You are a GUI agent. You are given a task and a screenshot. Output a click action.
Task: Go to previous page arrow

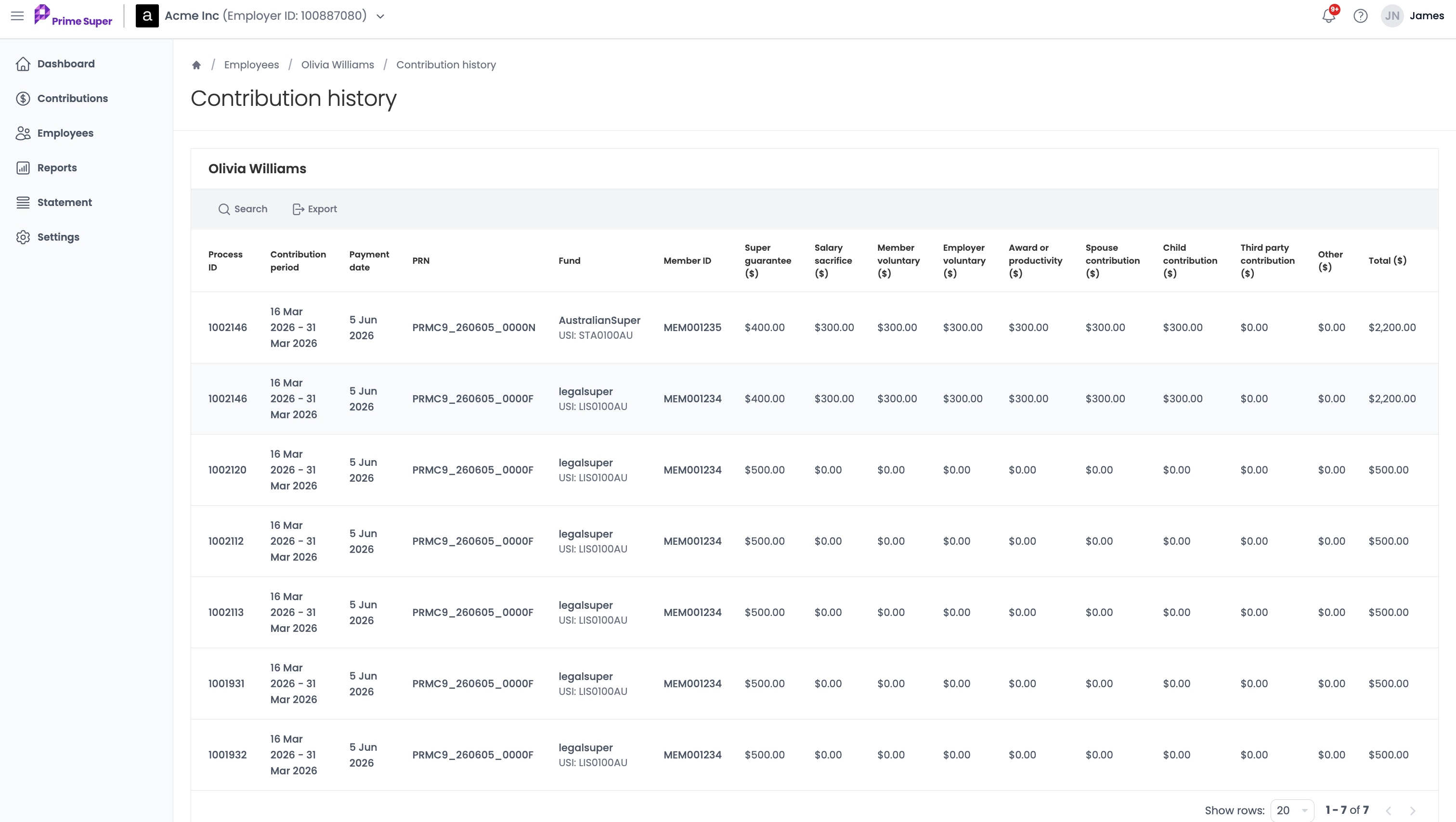point(1388,810)
